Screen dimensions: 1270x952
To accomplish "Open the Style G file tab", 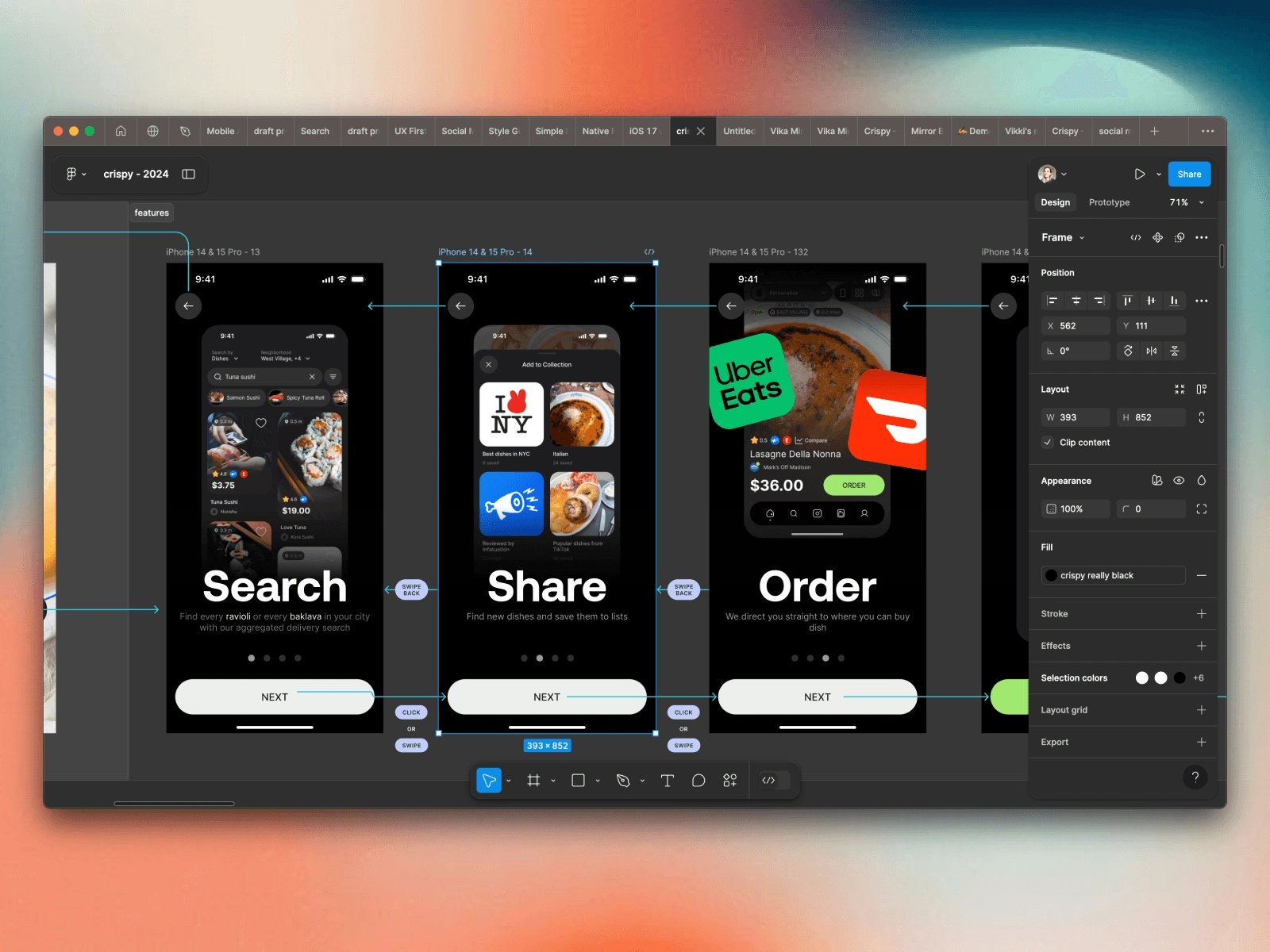I will 503,131.
